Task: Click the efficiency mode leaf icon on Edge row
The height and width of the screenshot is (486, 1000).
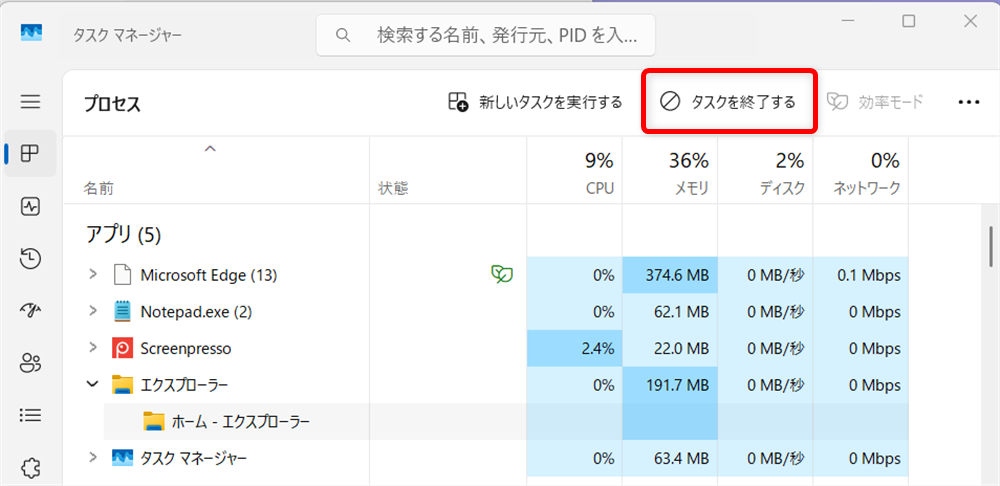Action: coord(503,275)
